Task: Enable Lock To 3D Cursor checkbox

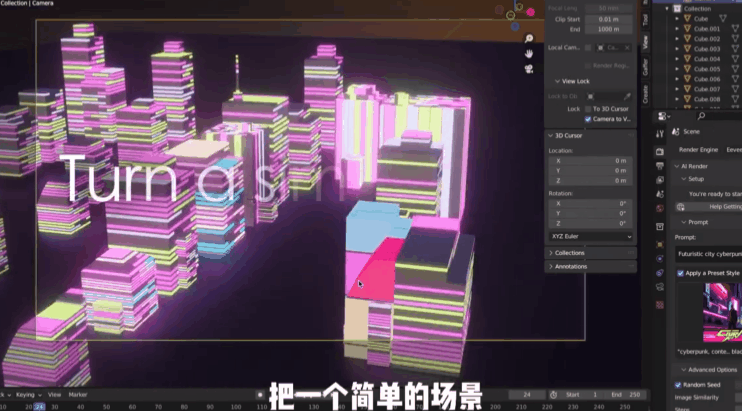Action: click(x=588, y=109)
